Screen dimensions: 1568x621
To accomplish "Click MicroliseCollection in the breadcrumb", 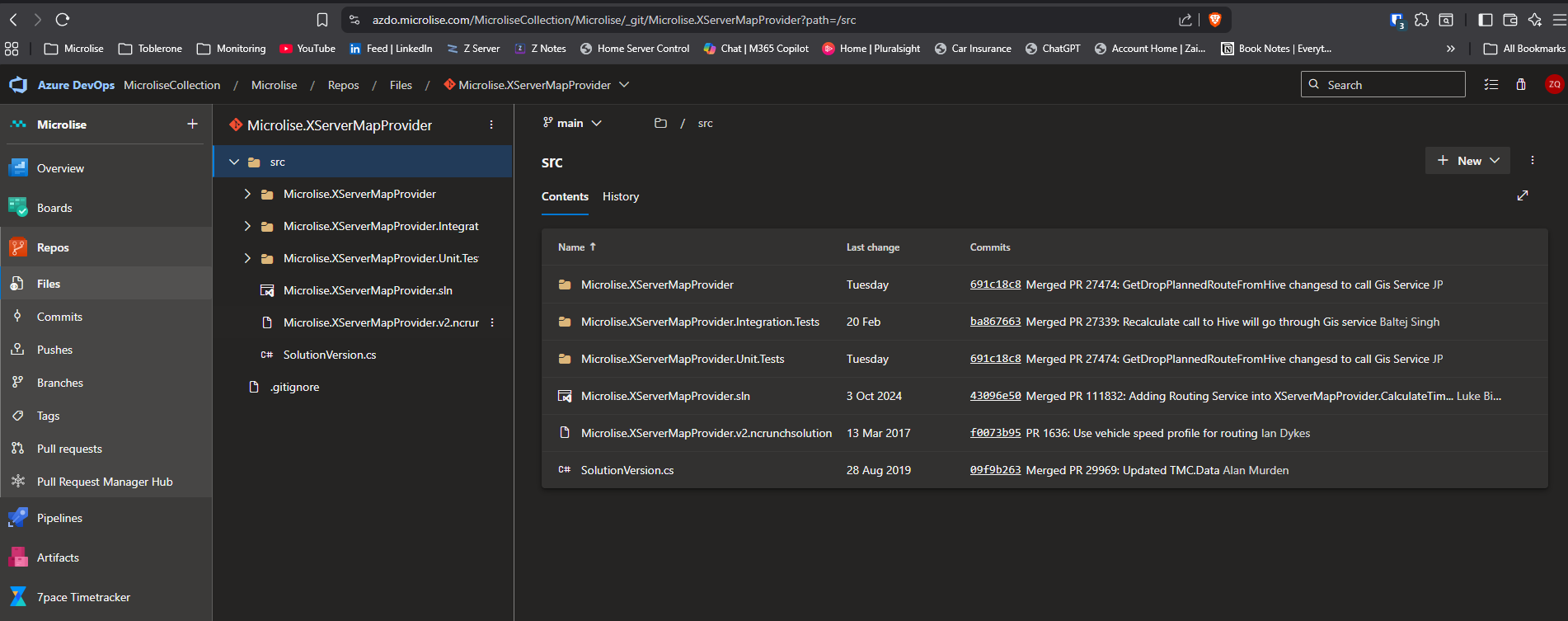I will click(x=172, y=85).
